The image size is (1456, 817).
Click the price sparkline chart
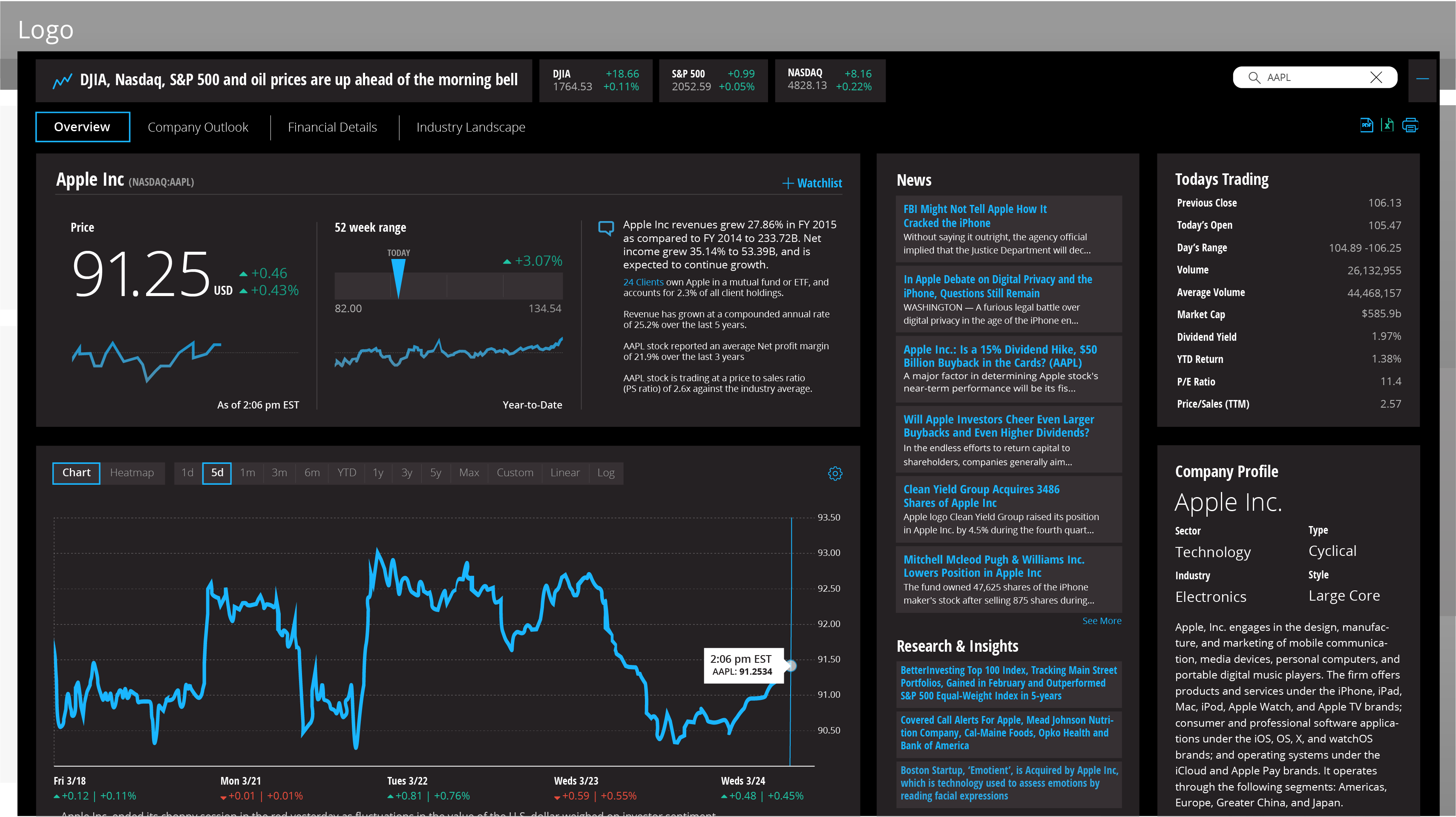(x=147, y=362)
